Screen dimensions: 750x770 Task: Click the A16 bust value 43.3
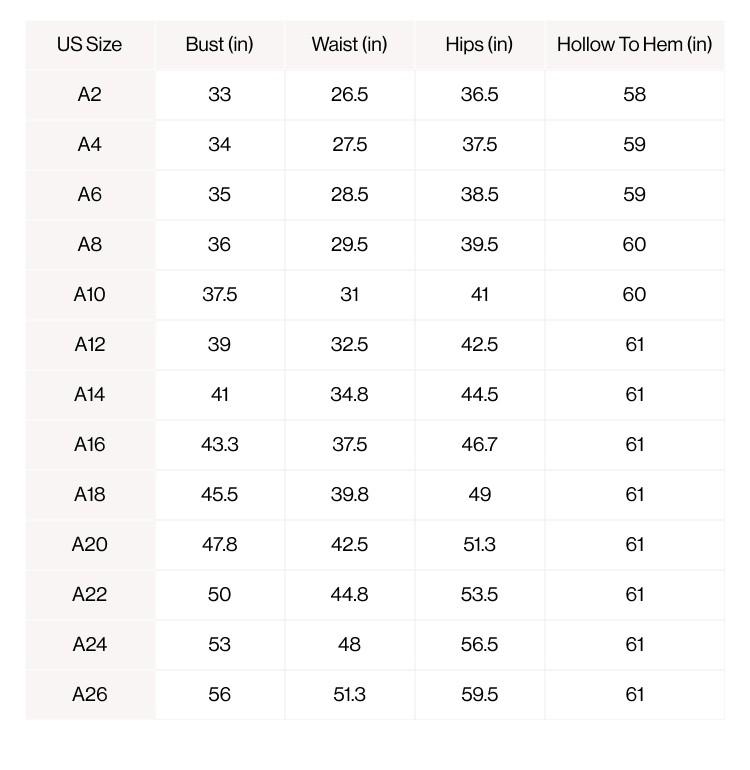pos(220,444)
